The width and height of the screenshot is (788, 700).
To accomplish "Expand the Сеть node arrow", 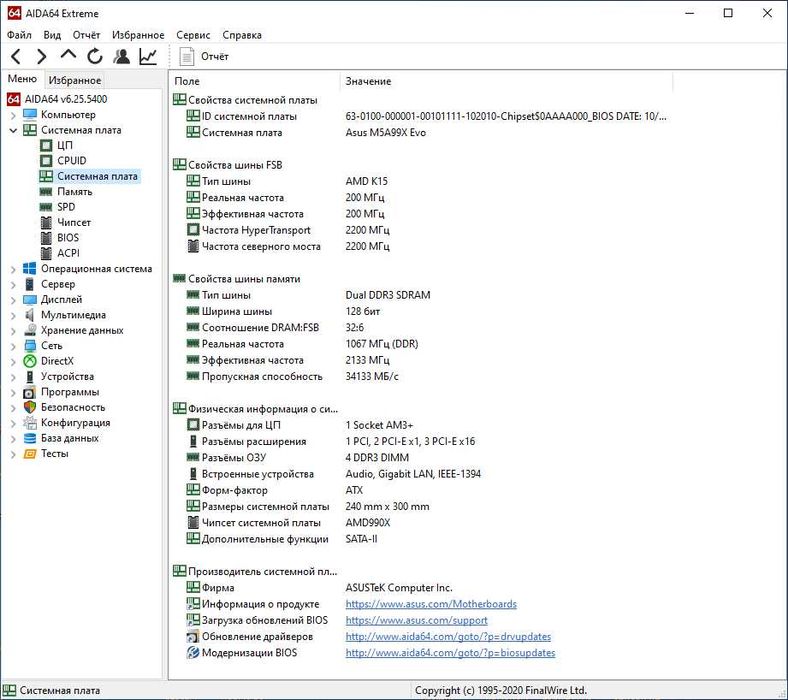I will click(x=13, y=346).
